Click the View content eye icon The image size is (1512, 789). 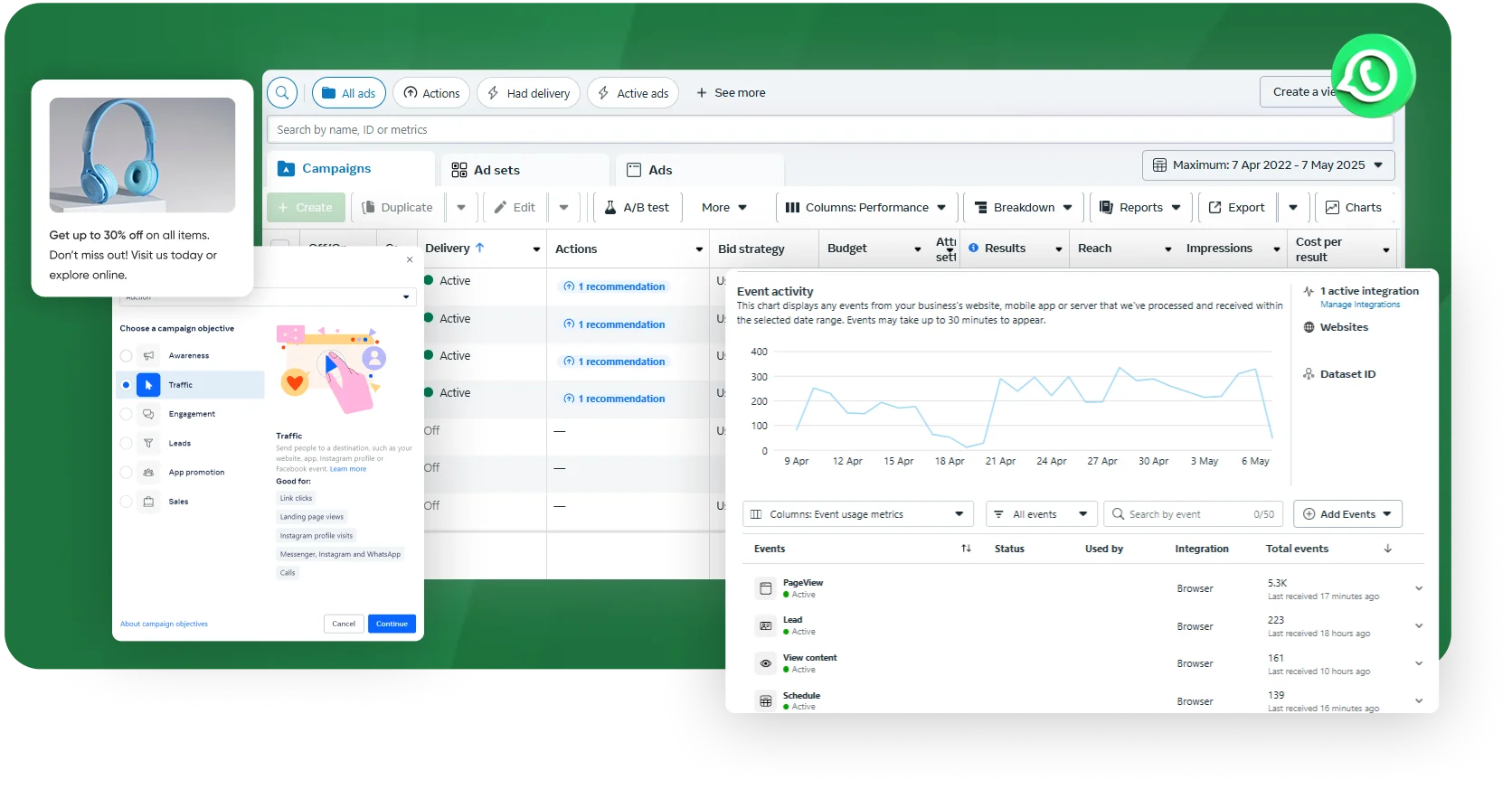coord(765,663)
